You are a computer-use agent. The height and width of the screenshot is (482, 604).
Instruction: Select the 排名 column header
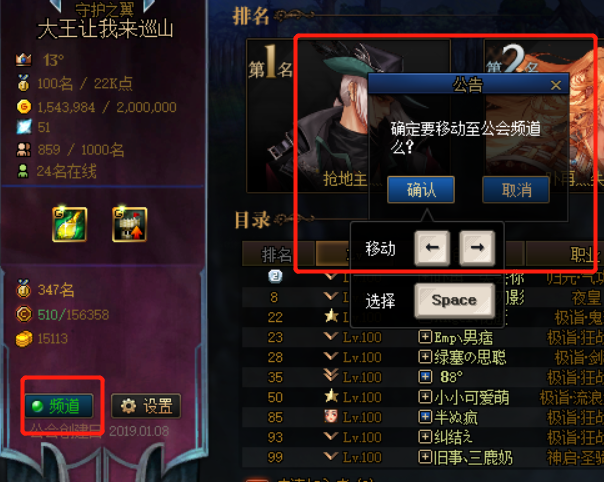(278, 254)
